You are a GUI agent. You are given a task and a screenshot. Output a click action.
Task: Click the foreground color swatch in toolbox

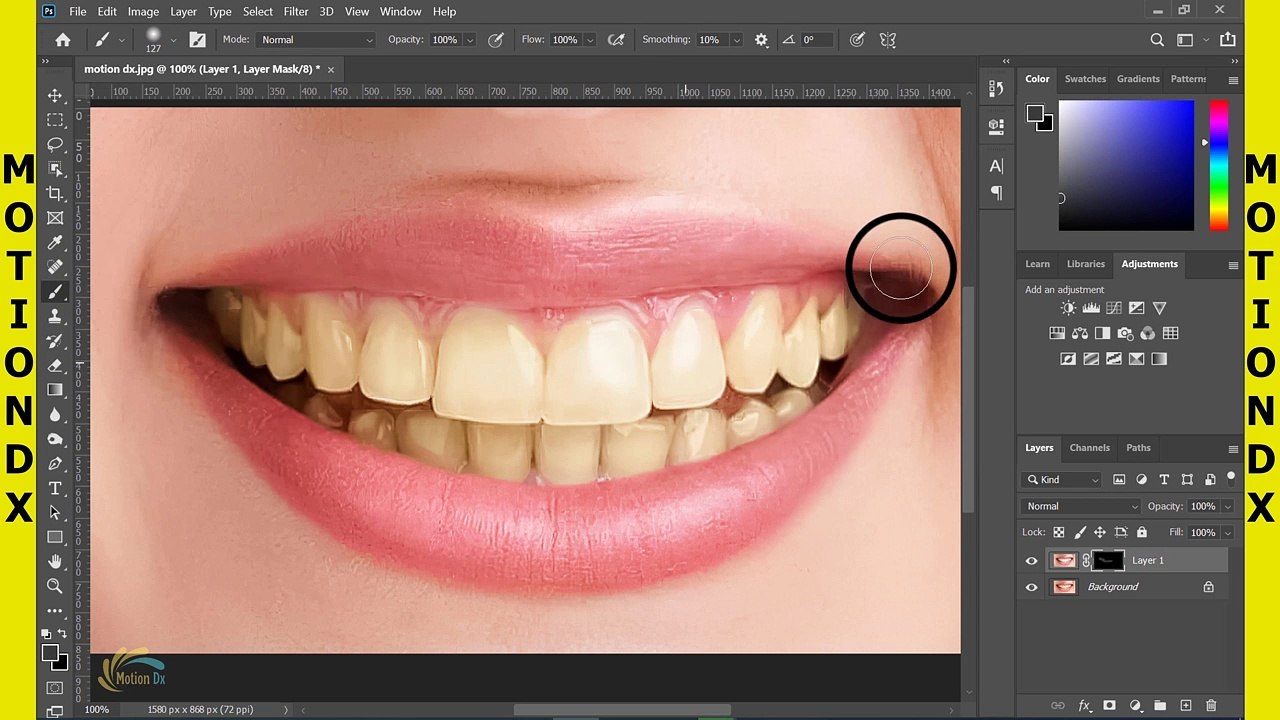pyautogui.click(x=50, y=654)
